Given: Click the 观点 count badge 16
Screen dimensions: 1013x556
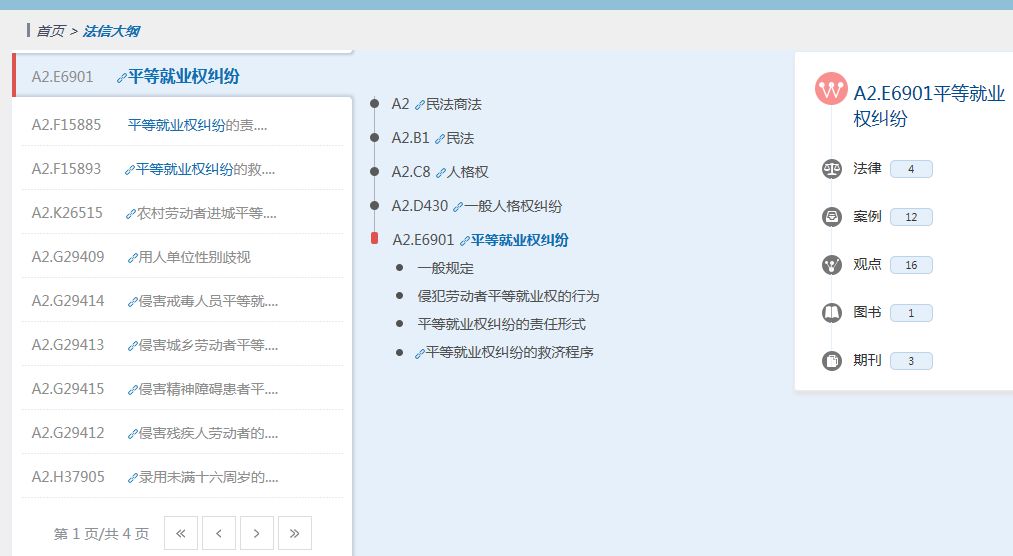Looking at the screenshot, I should (911, 265).
